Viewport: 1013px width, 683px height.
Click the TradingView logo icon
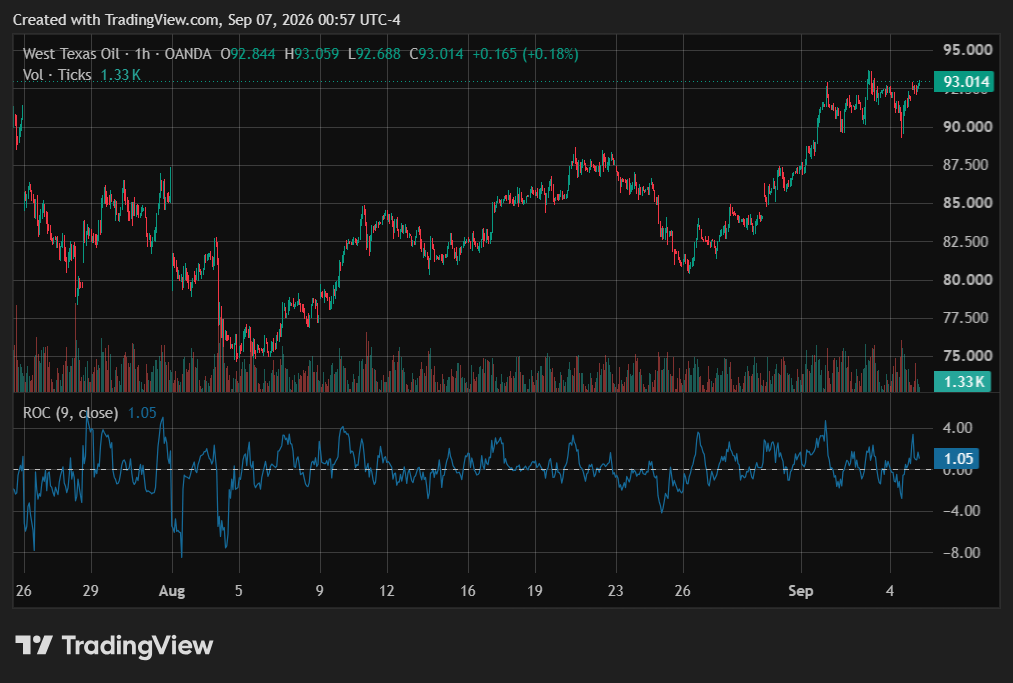click(x=34, y=645)
